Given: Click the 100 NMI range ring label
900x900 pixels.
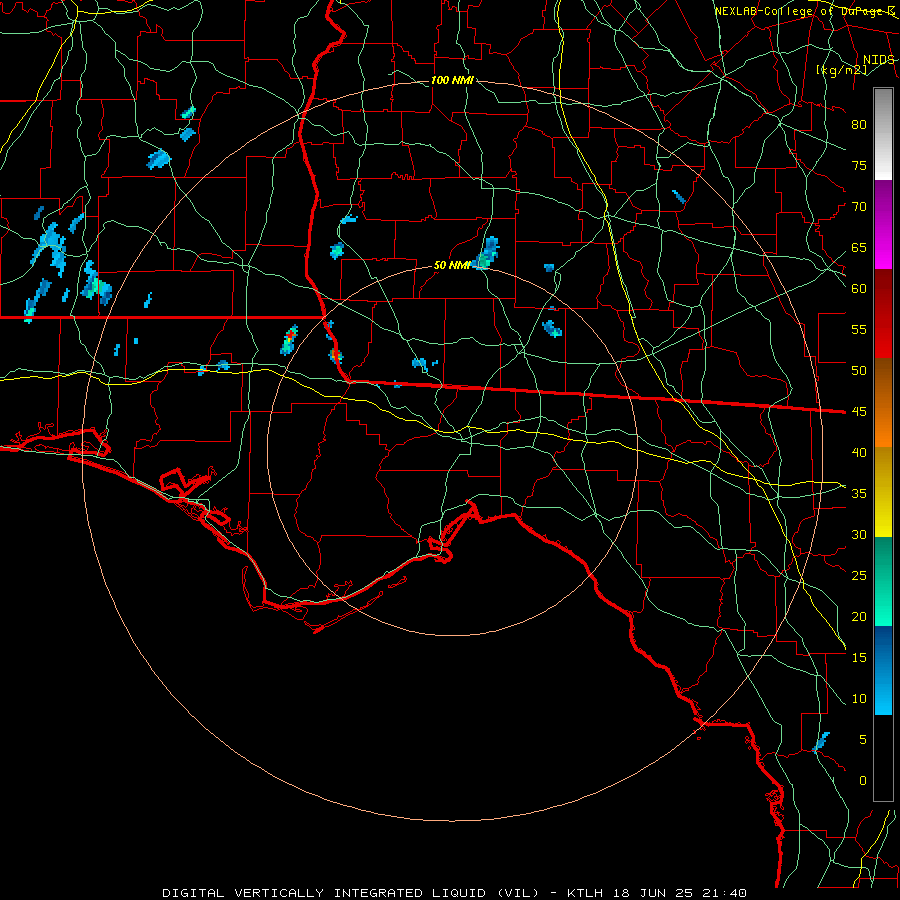Looking at the screenshot, I should (x=452, y=80).
